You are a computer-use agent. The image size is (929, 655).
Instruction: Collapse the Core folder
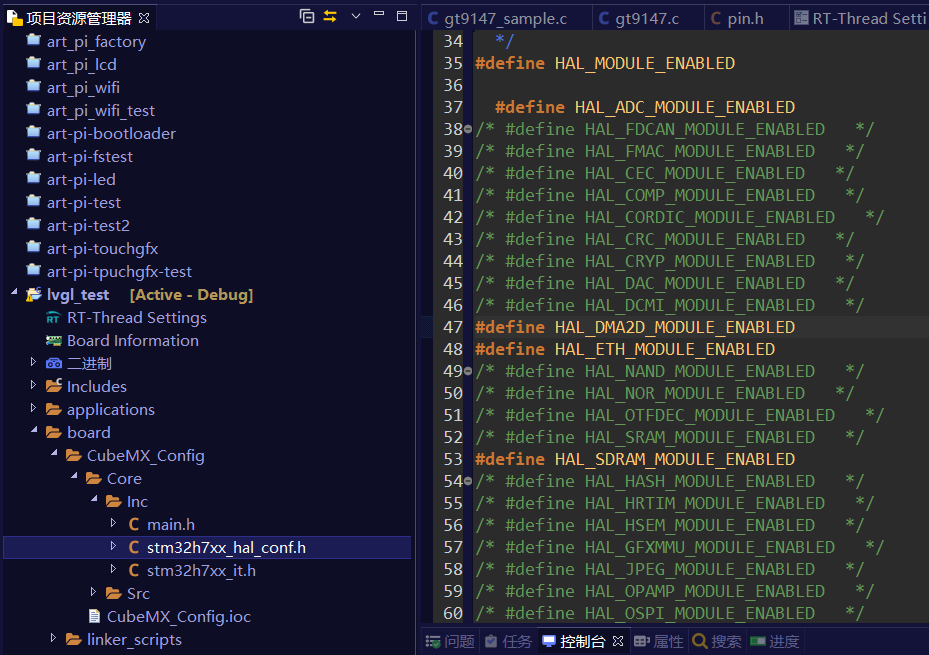point(74,476)
